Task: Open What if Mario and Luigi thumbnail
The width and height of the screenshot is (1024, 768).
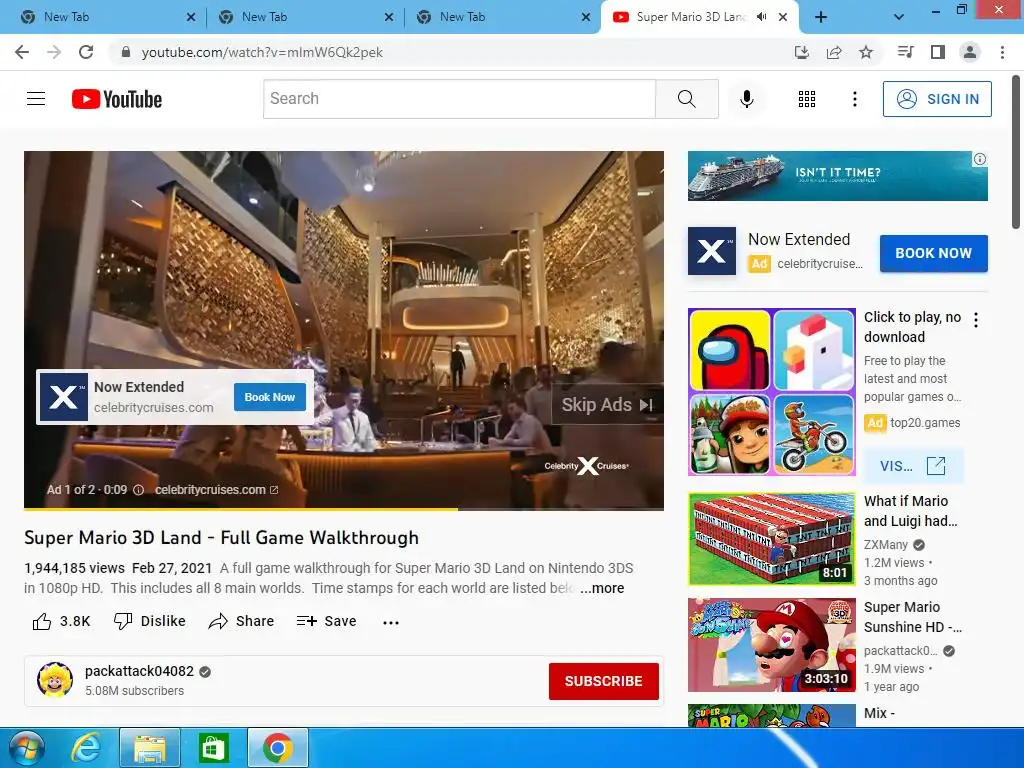Action: (771, 539)
